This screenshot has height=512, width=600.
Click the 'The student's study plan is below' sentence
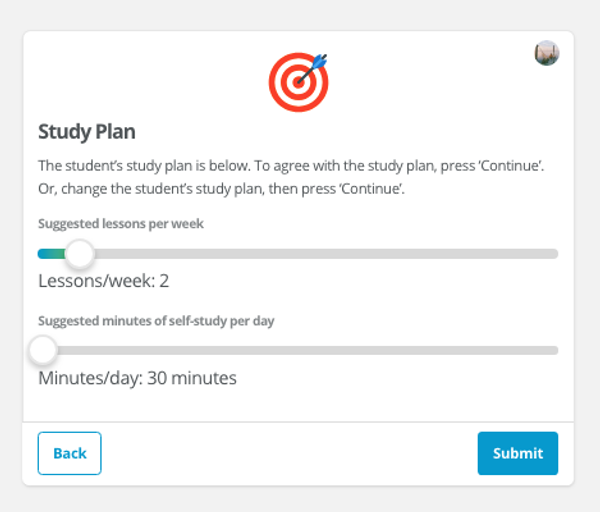click(x=144, y=166)
